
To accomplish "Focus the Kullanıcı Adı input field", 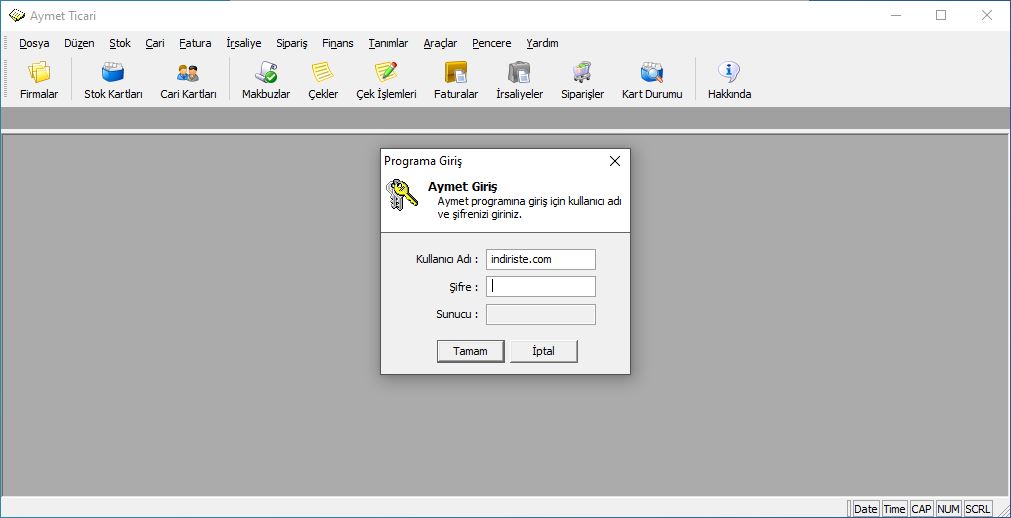I will point(540,259).
